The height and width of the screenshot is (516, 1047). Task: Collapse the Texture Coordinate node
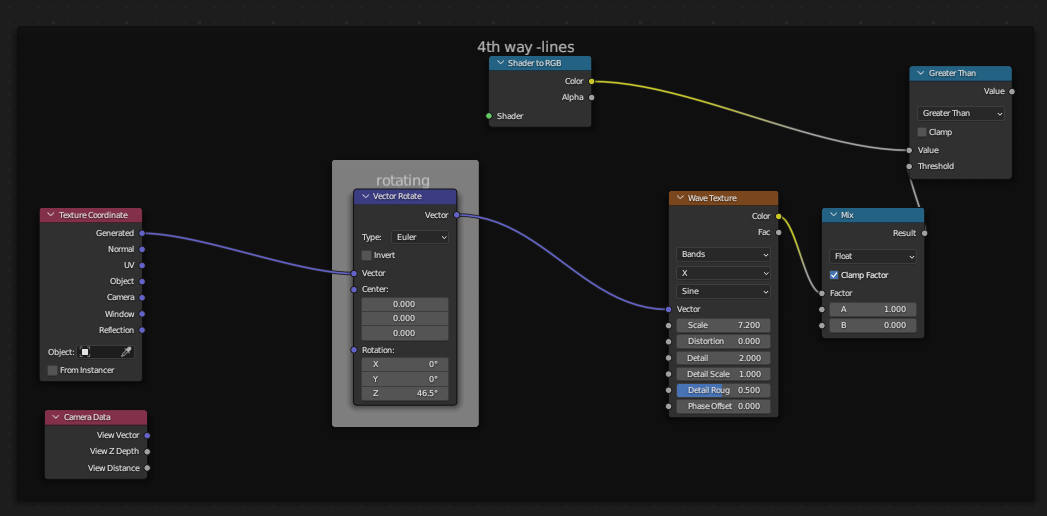[51, 215]
